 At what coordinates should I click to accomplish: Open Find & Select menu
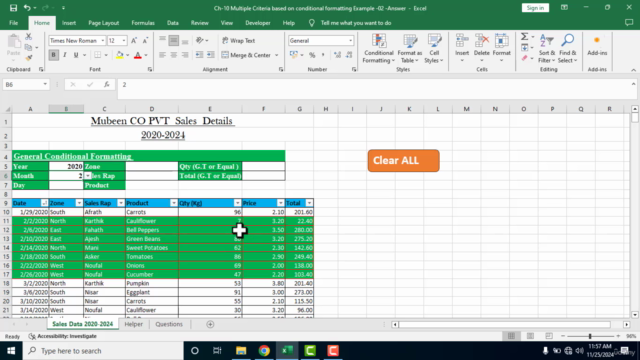point(567,49)
